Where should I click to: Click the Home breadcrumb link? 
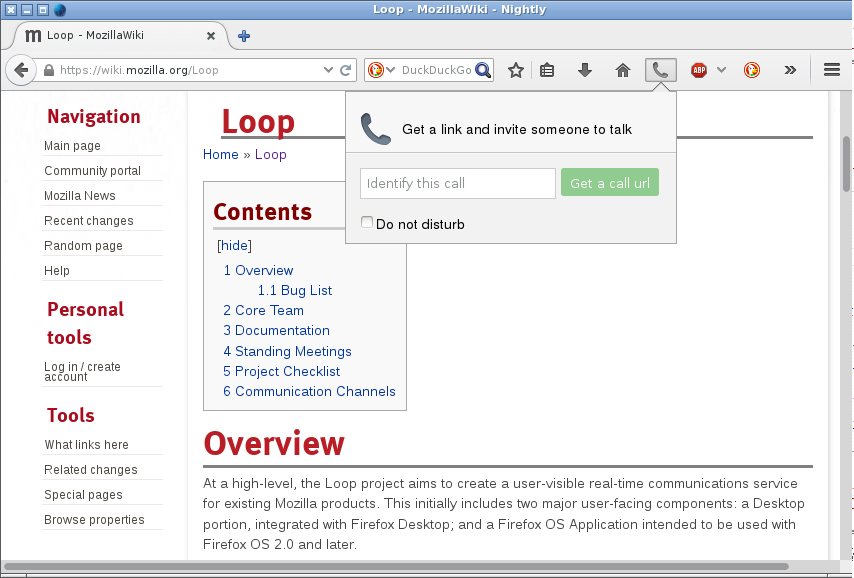(x=221, y=155)
